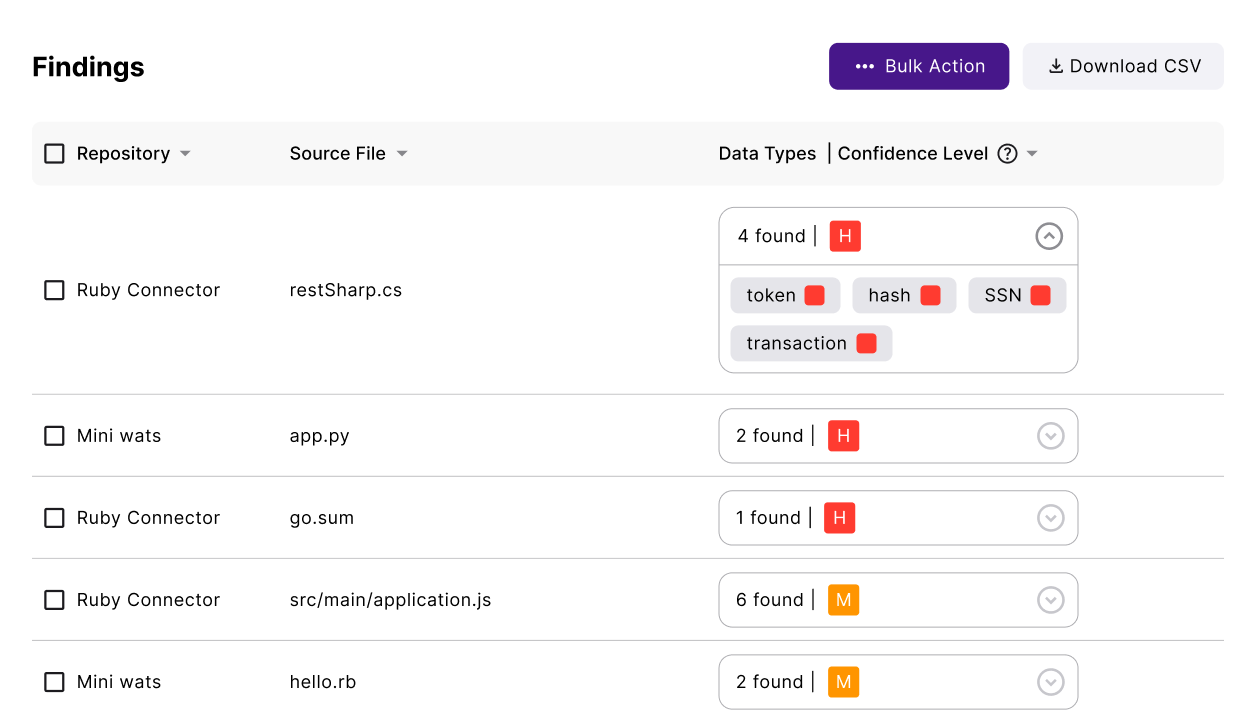The image size is (1256, 723).
Task: Click the Source File header label
Action: (x=337, y=153)
